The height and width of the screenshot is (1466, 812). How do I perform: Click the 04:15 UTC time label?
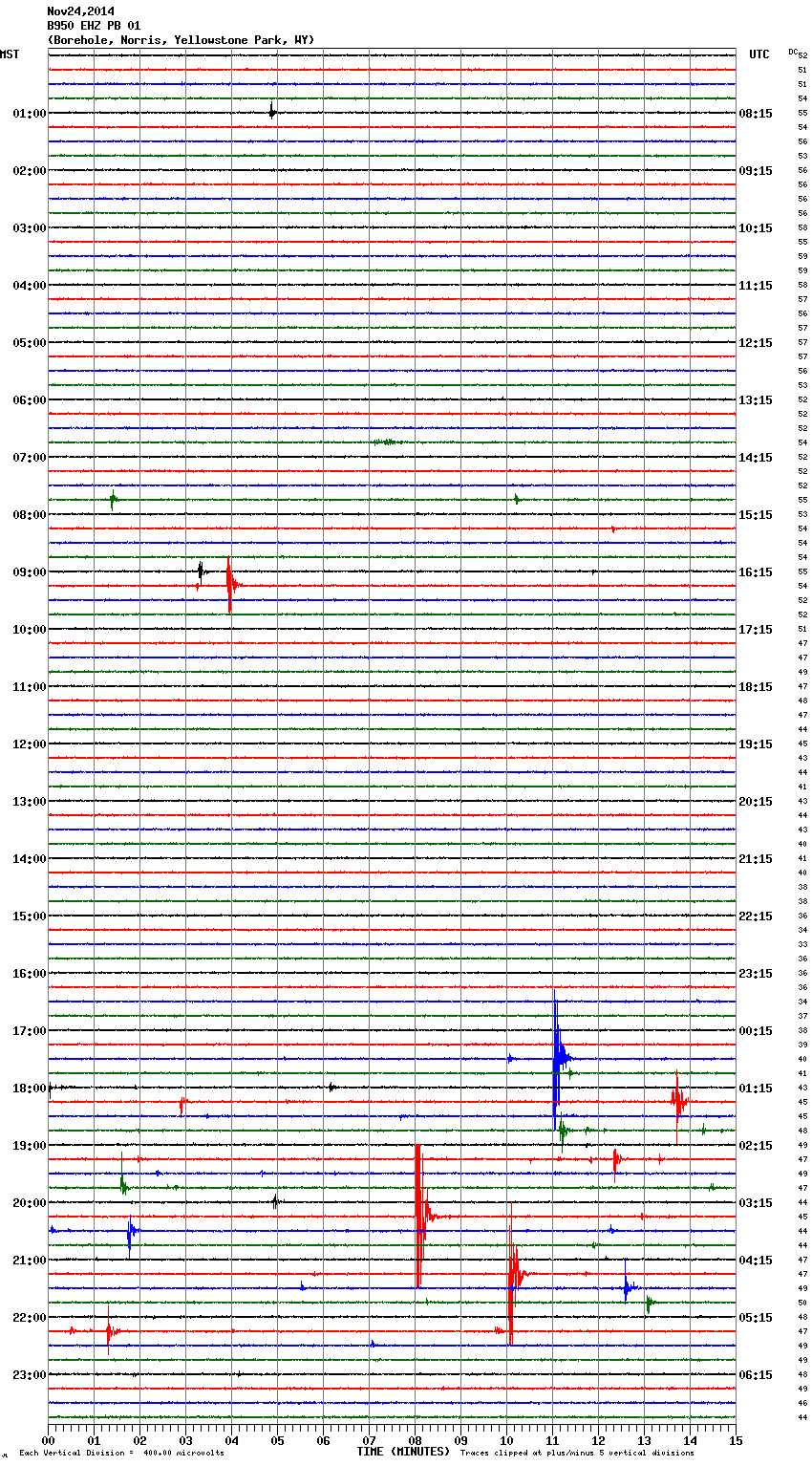click(x=756, y=1261)
